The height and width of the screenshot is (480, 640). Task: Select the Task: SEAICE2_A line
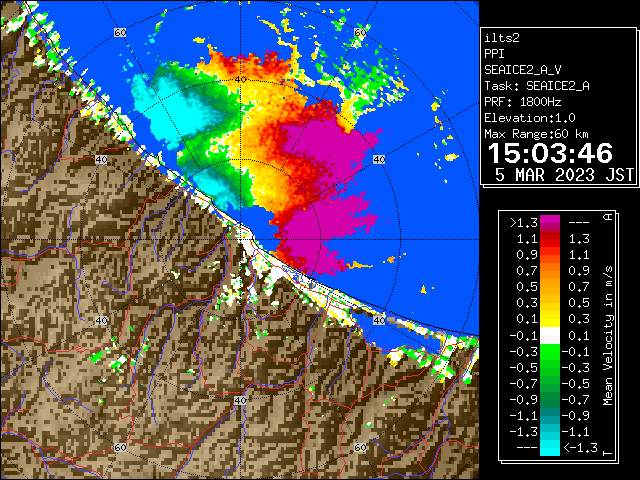[537, 86]
